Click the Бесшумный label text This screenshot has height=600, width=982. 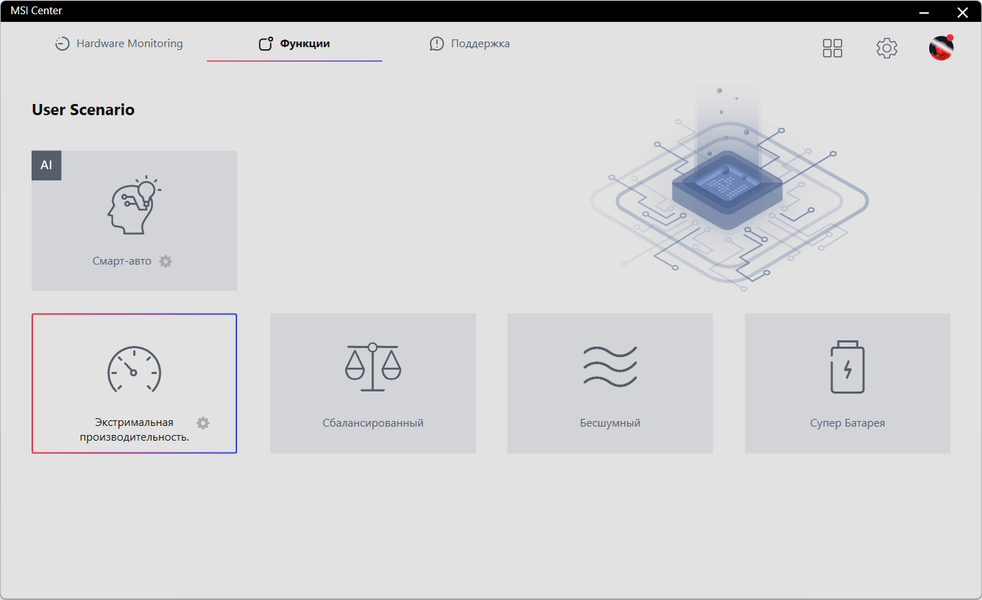[x=610, y=423]
